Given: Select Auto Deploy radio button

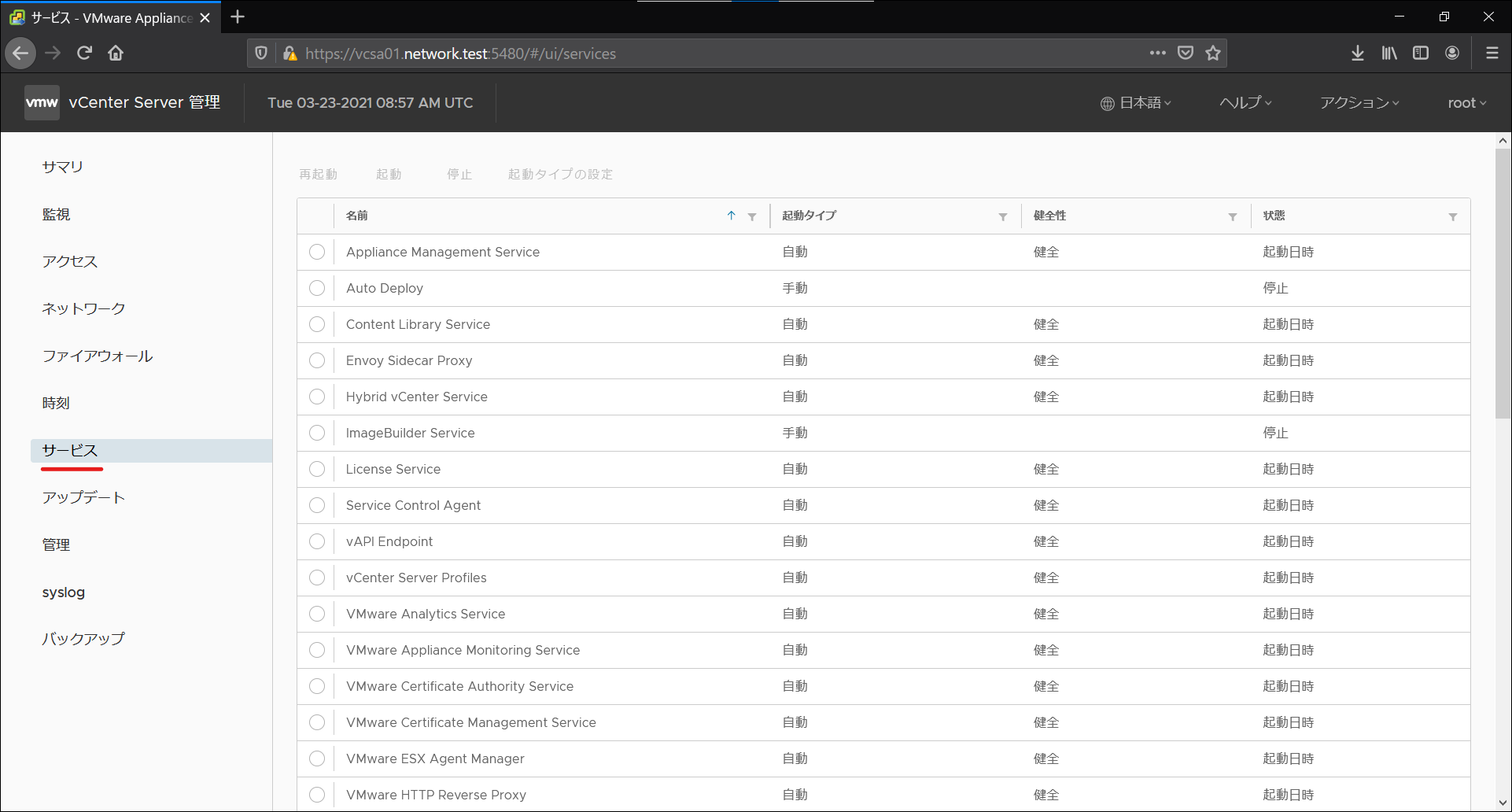Looking at the screenshot, I should 317,288.
